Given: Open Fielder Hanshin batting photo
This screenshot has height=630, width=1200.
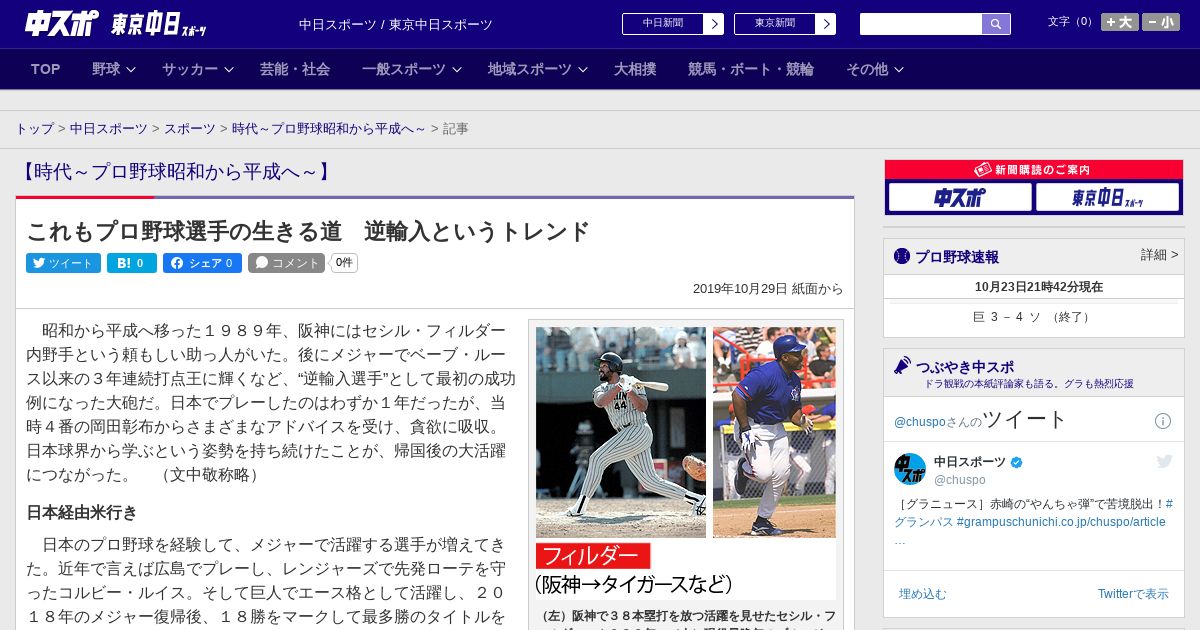Looking at the screenshot, I should coord(621,432).
